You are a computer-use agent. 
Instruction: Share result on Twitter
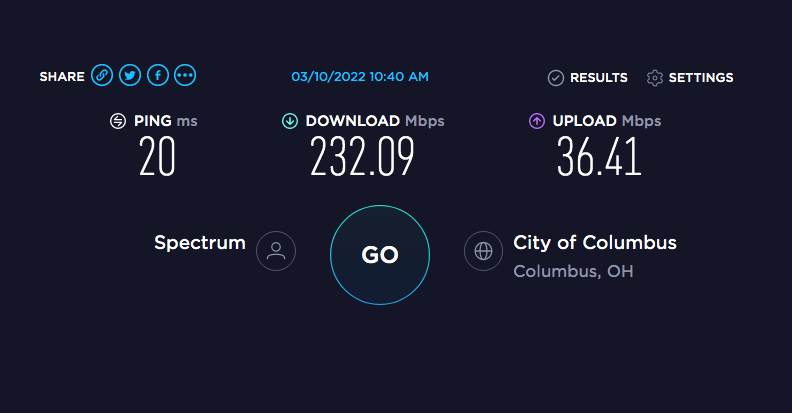(130, 76)
